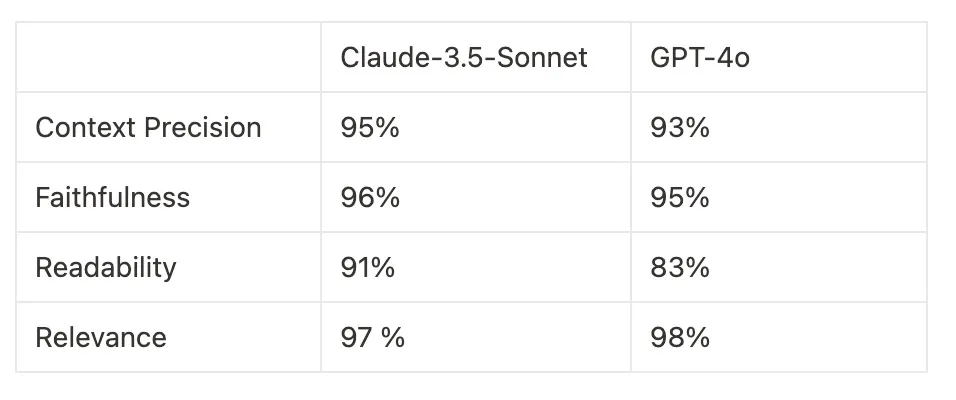Click GPT-4o's 83% Readability value

click(679, 268)
